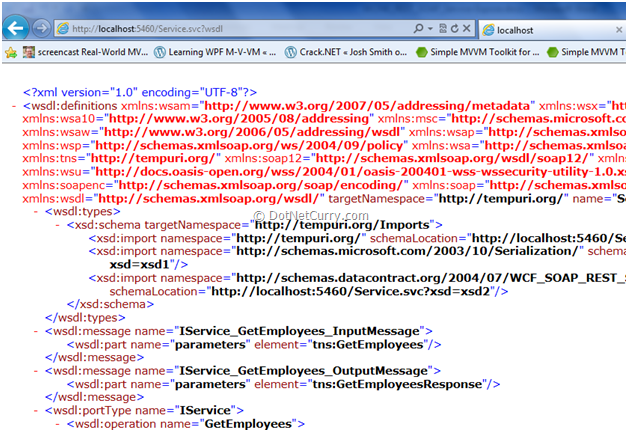Click the Favorites star icon in bookmarks bar
This screenshot has height=432, width=628.
click(x=11, y=52)
